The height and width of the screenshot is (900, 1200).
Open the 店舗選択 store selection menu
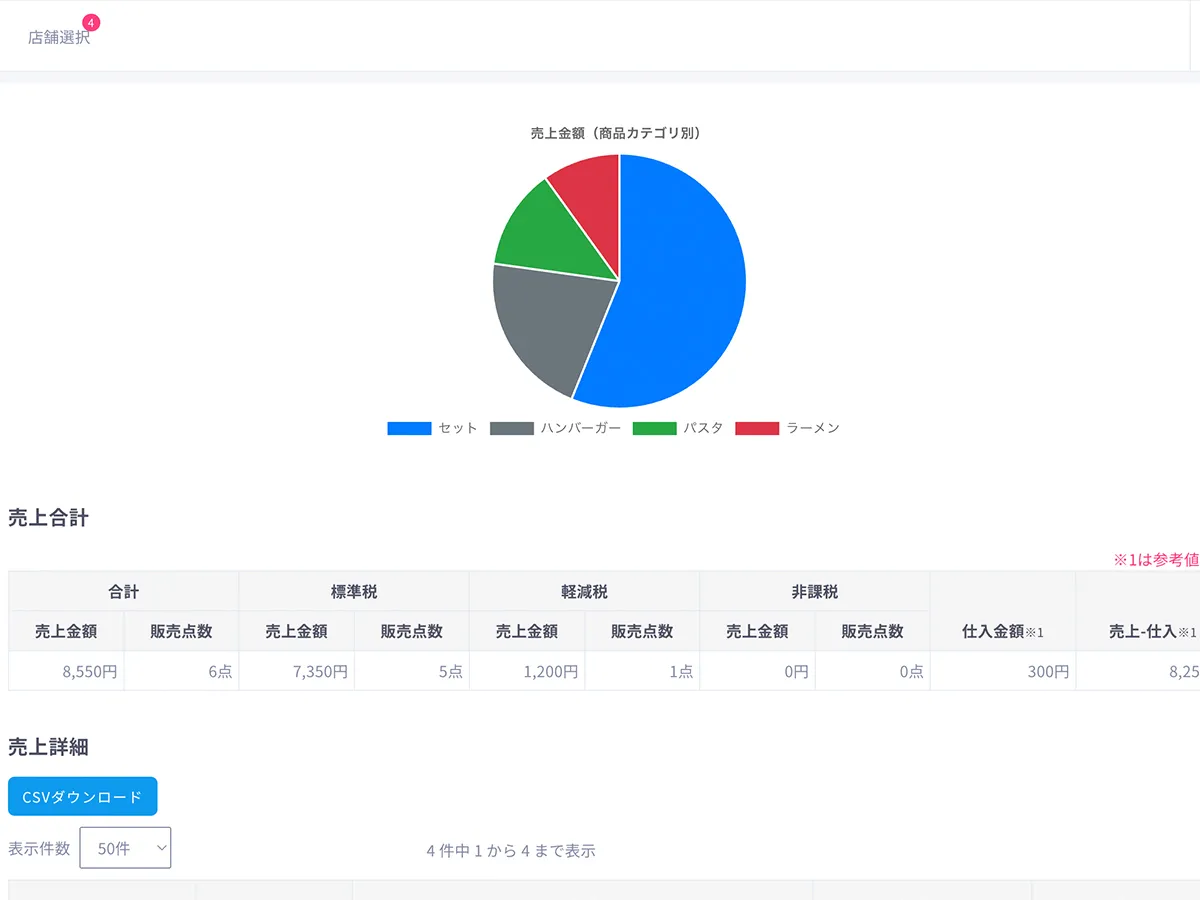(x=59, y=38)
